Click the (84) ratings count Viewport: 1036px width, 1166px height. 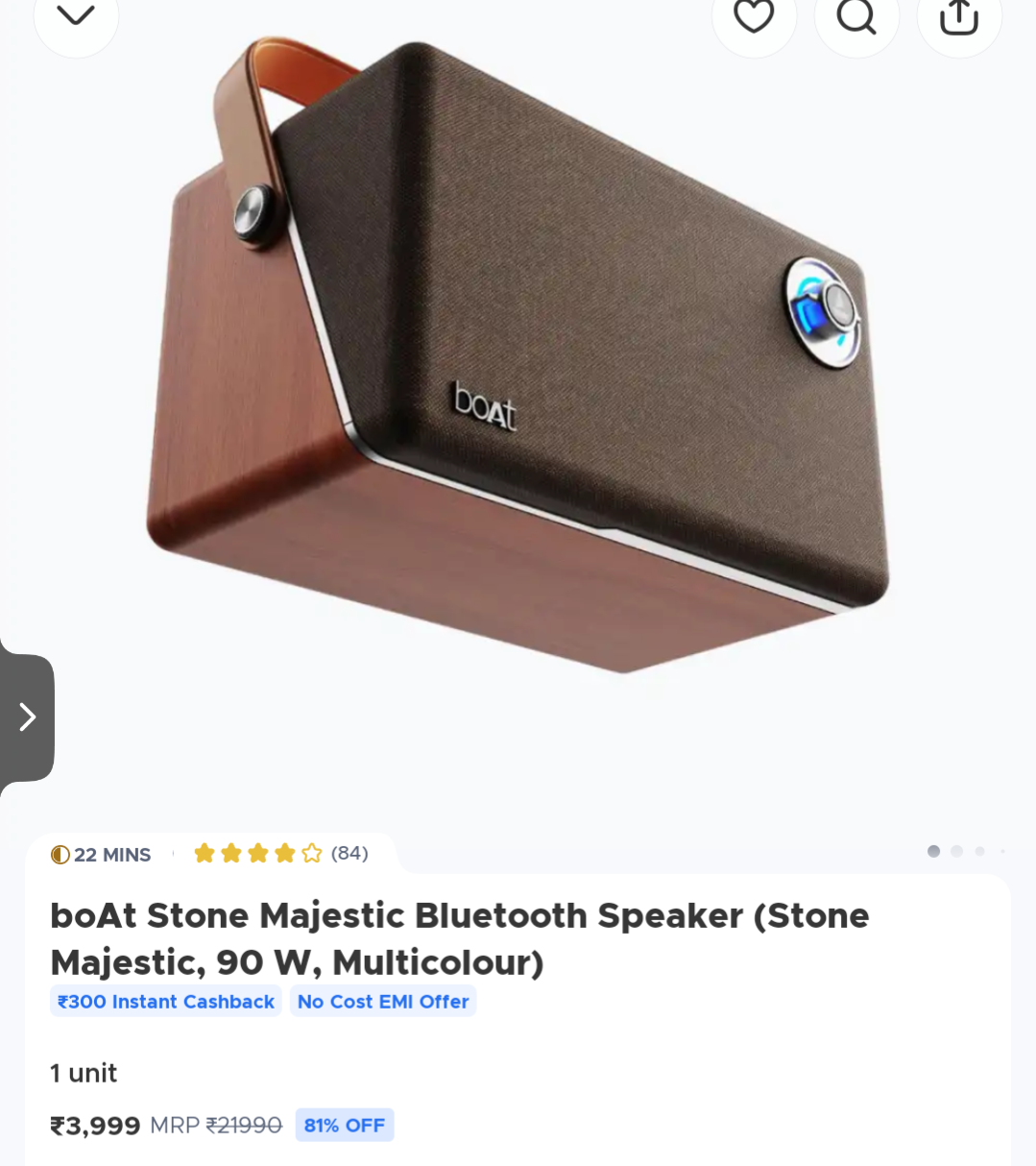pyautogui.click(x=349, y=853)
